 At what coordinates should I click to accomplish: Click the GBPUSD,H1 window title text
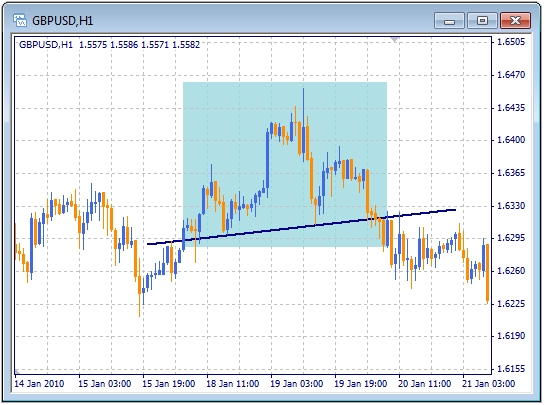click(x=63, y=21)
